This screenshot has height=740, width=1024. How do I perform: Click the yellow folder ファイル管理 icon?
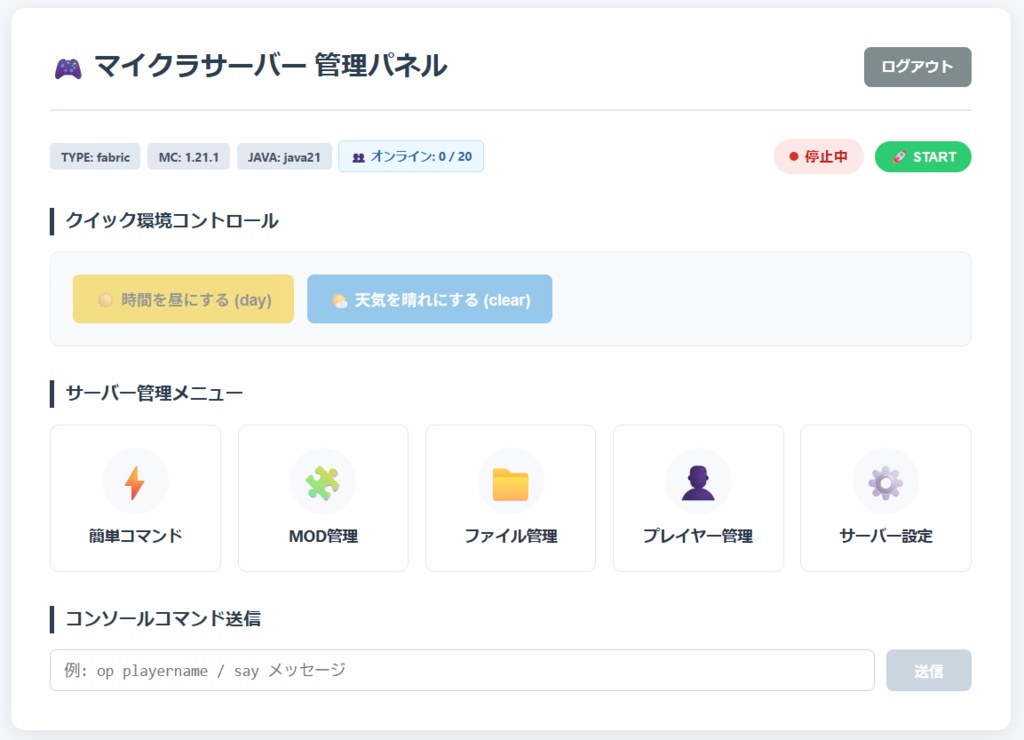510,484
